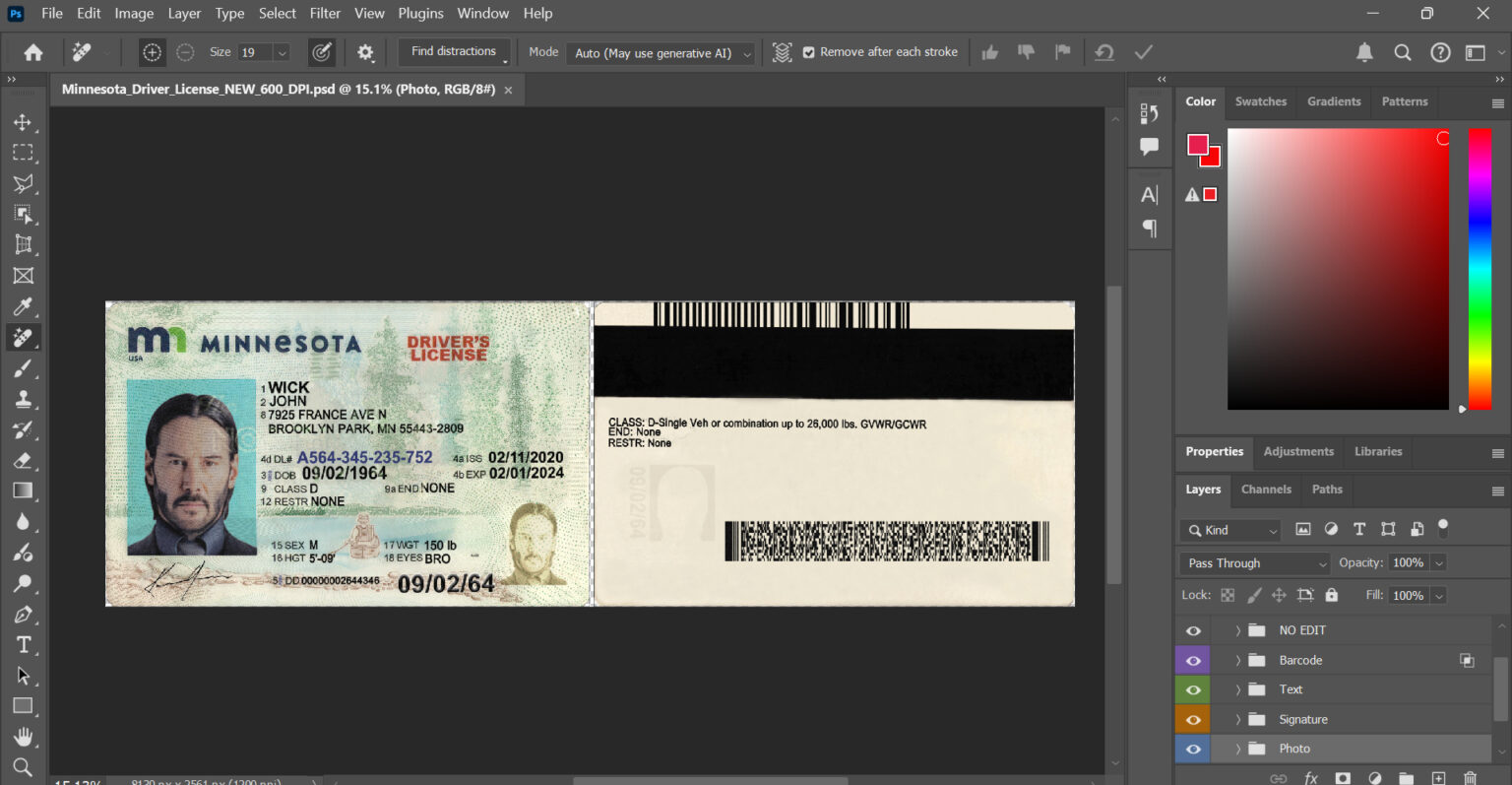Image resolution: width=1512 pixels, height=785 pixels.
Task: Select the Rectangular Marquee tool
Action: (x=23, y=153)
